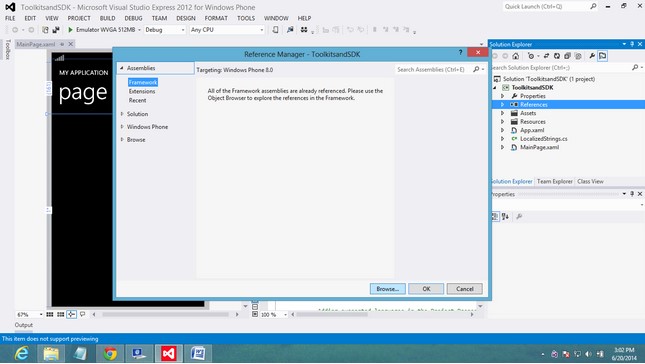This screenshot has width=645, height=364.
Task: Open the PROJECT menu
Action: [79, 18]
